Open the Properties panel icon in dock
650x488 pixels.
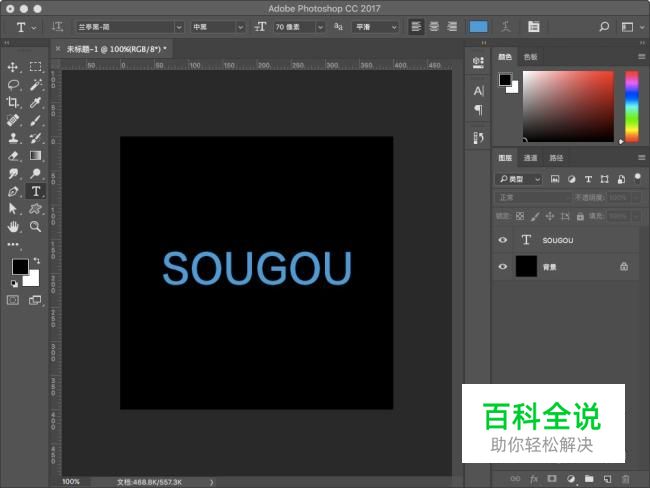tap(478, 62)
